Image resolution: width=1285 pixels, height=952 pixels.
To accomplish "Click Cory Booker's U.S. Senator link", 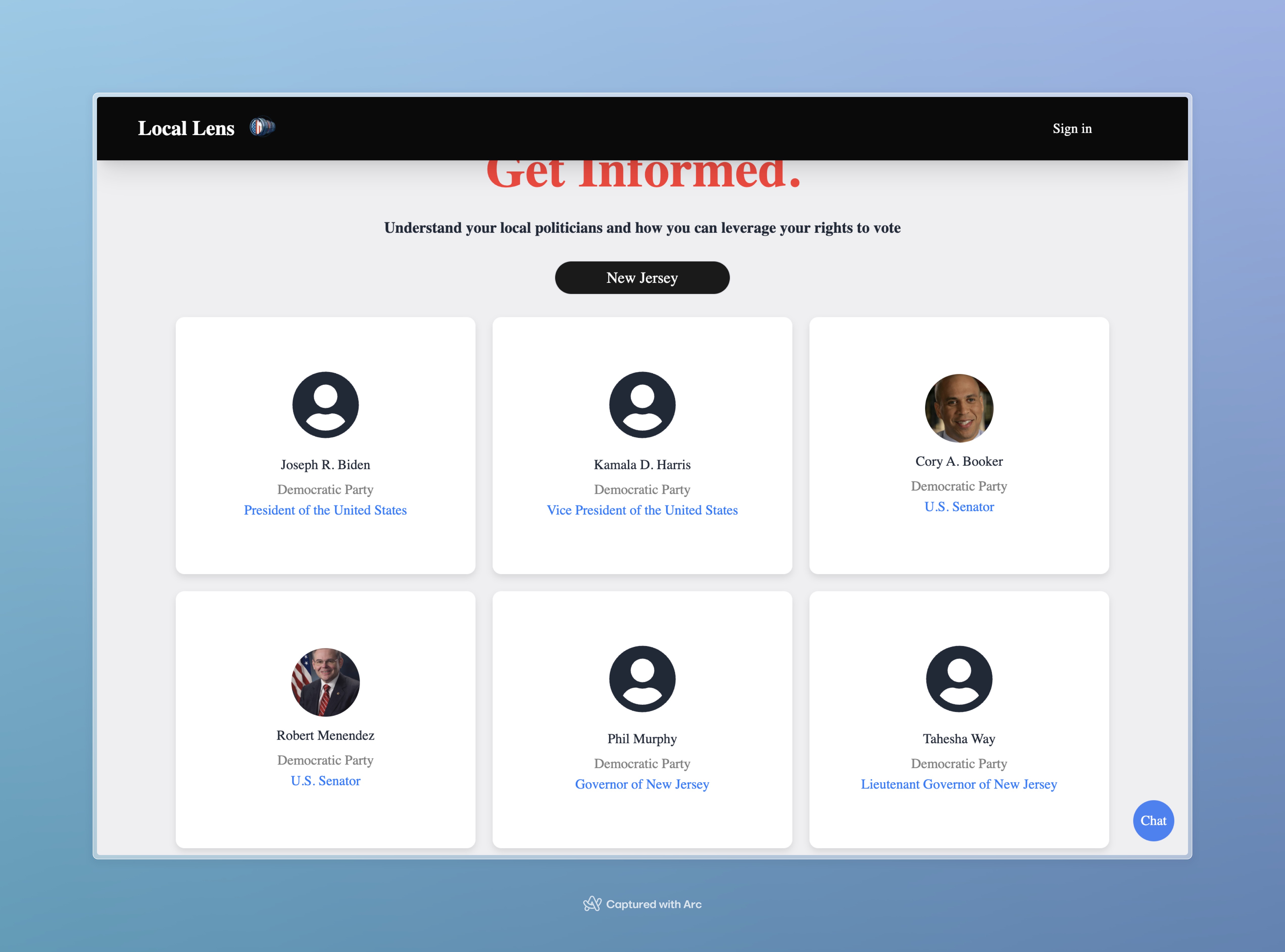I will point(959,507).
